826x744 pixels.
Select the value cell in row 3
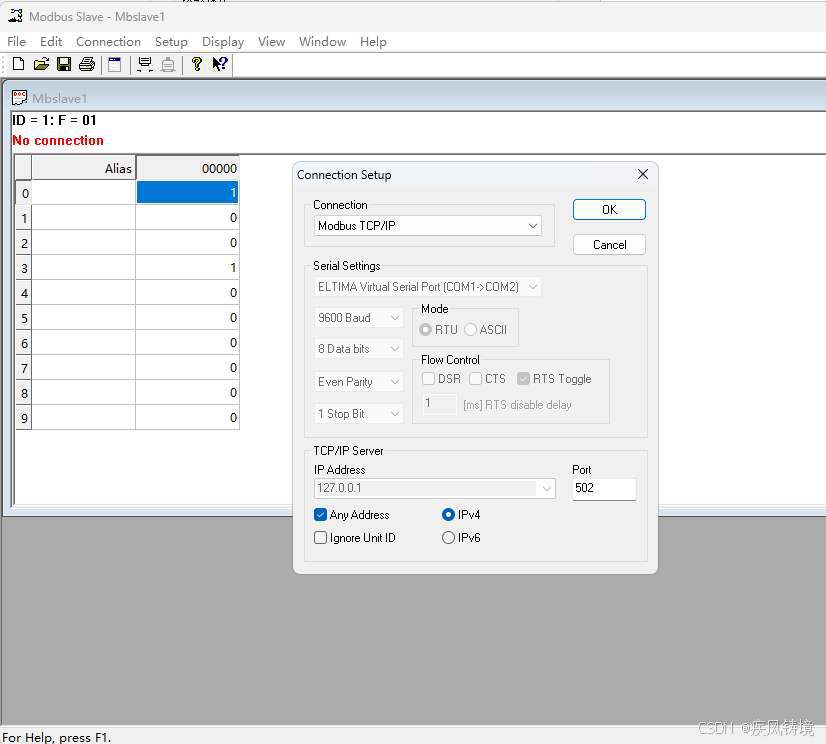click(188, 268)
